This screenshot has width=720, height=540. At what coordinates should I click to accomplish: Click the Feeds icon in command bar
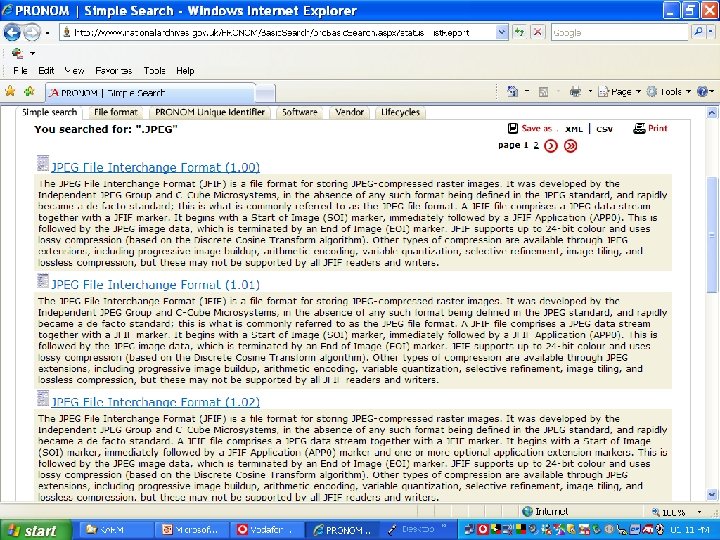pyautogui.click(x=544, y=92)
